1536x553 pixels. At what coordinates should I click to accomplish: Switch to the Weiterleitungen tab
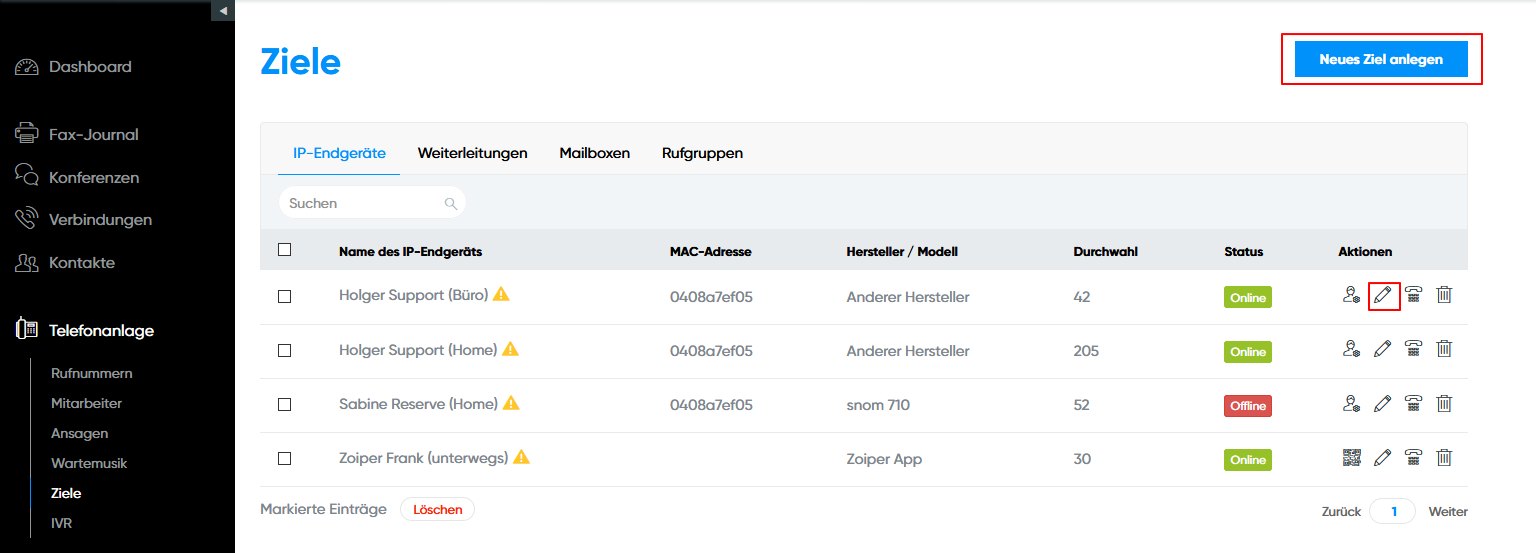[472, 153]
